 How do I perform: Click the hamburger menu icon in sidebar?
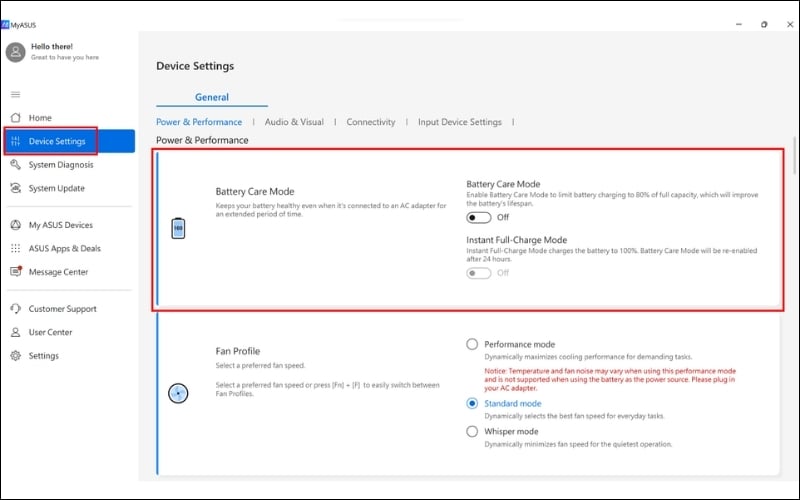coord(15,94)
